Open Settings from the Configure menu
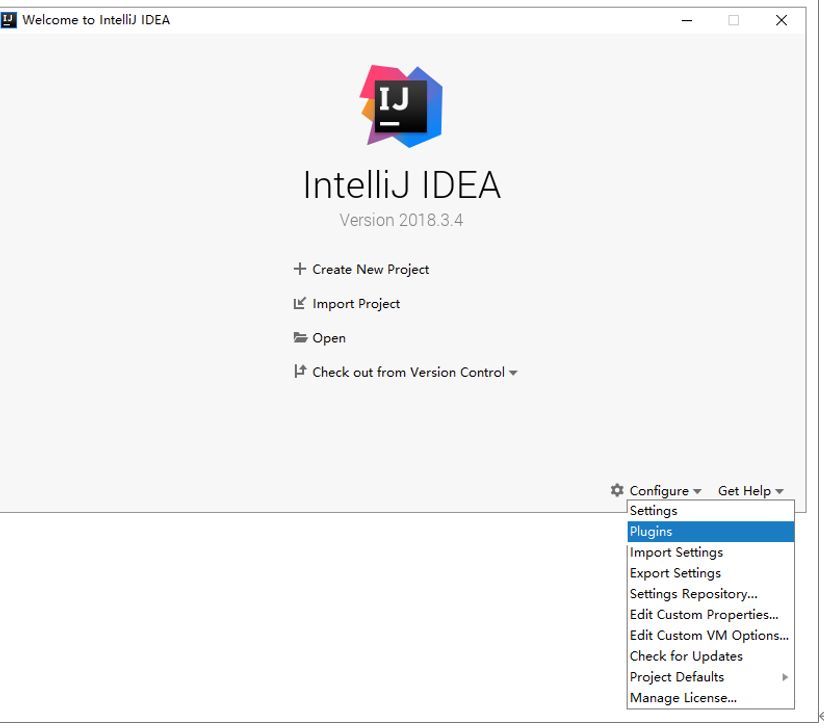The image size is (824, 728). 710,510
